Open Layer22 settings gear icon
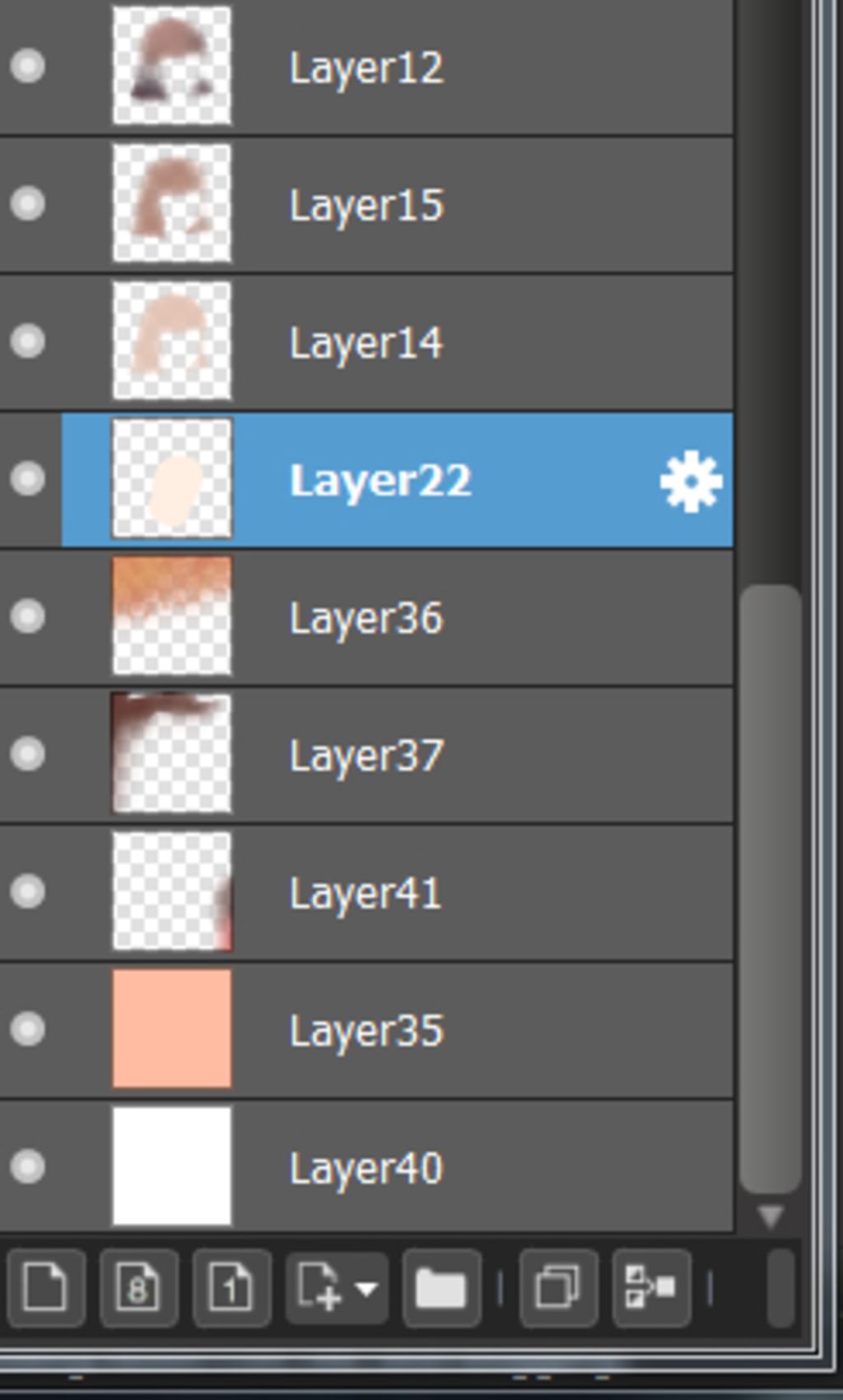Viewport: 843px width, 1400px height. pos(691,481)
